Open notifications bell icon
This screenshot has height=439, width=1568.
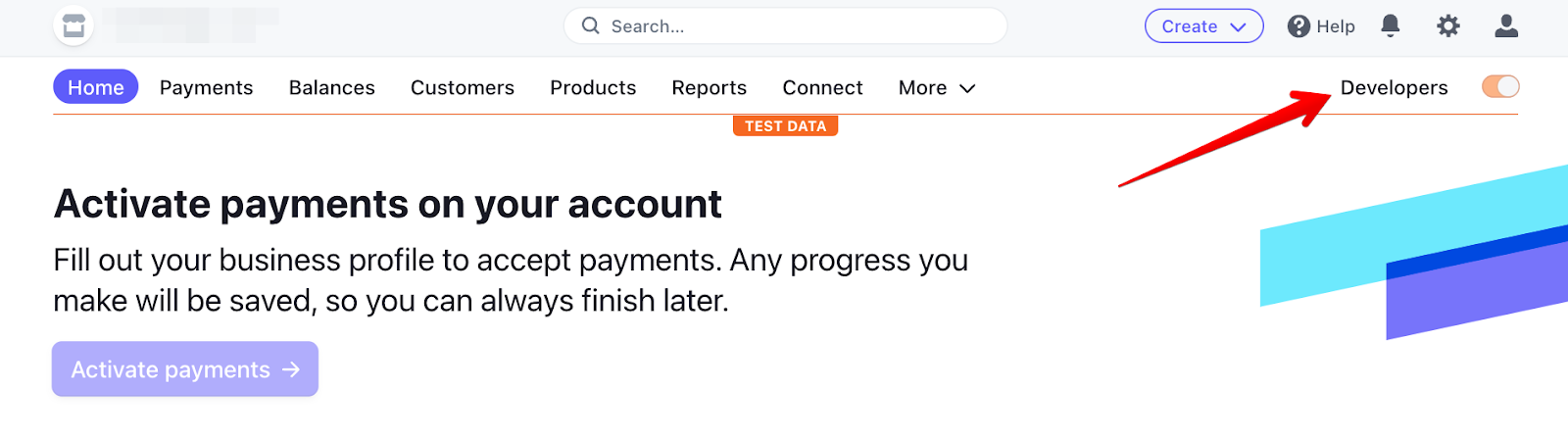[x=1390, y=26]
